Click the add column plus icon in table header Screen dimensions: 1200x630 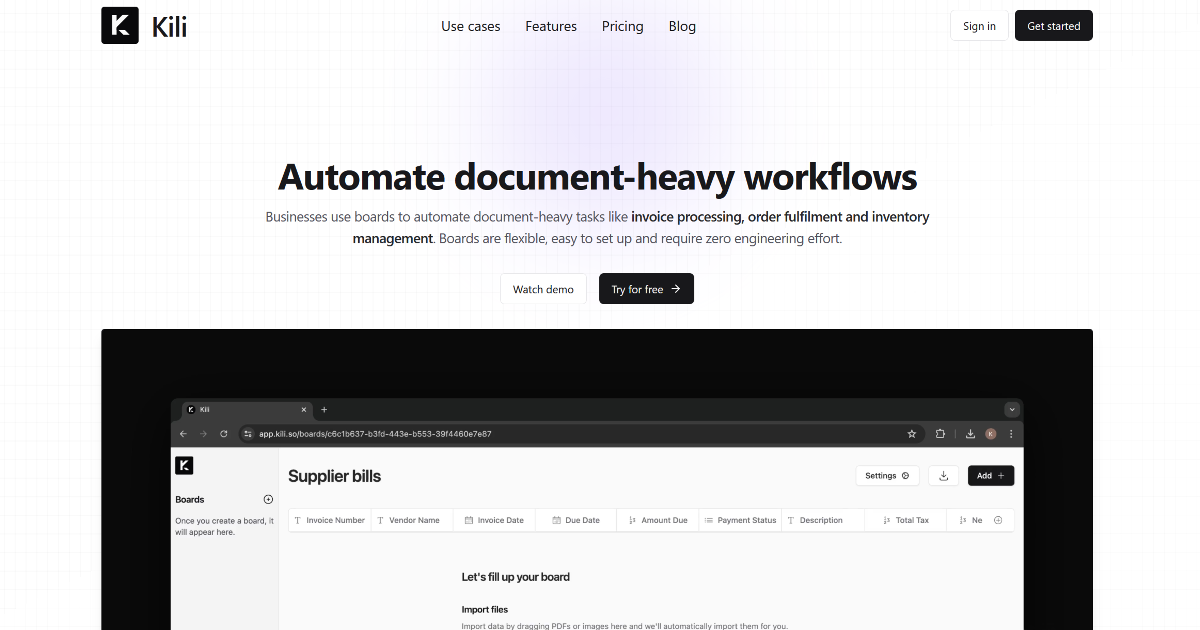click(998, 520)
